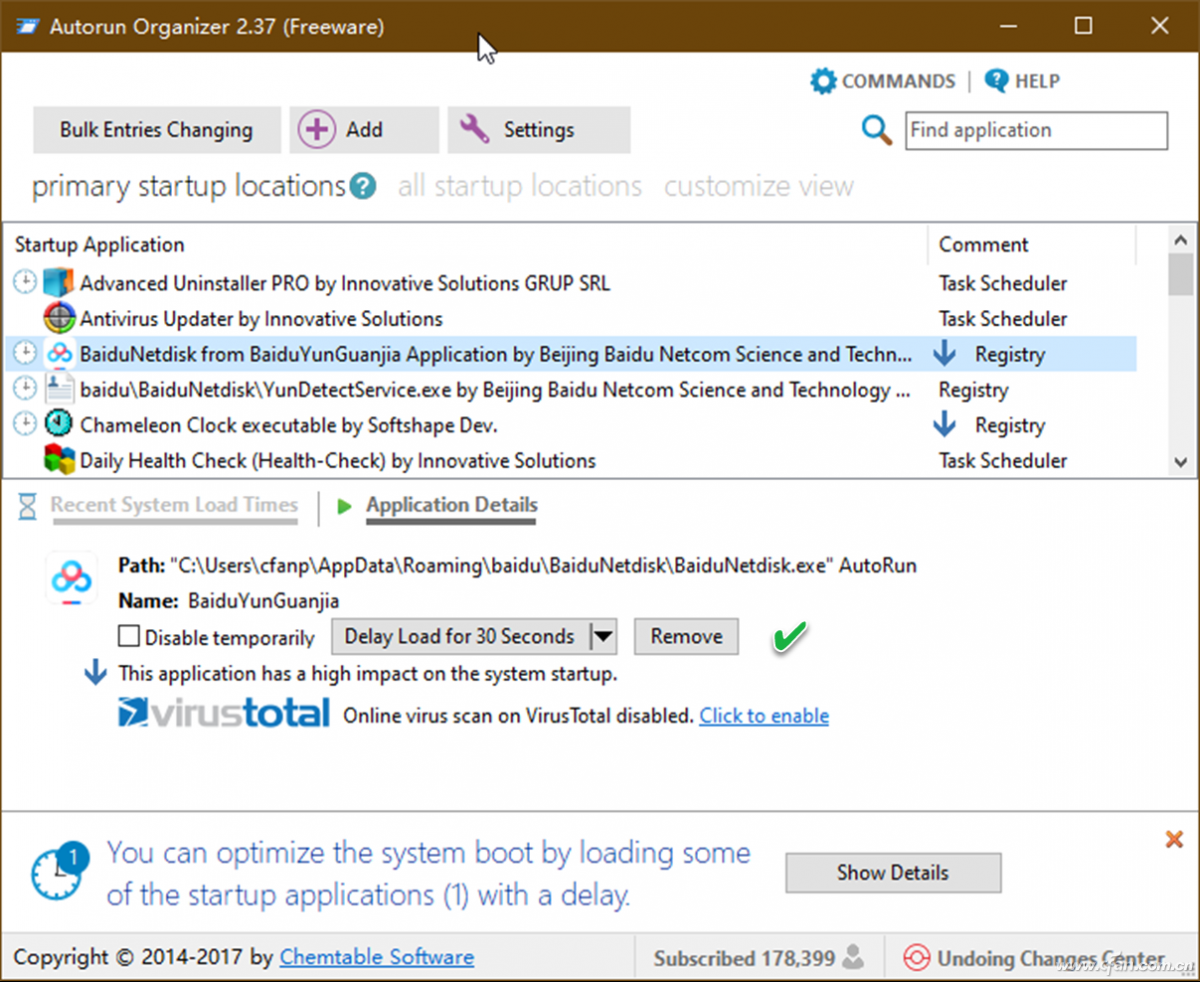This screenshot has width=1200, height=982.
Task: Sort by Startup Application column header
Action: coord(465,245)
